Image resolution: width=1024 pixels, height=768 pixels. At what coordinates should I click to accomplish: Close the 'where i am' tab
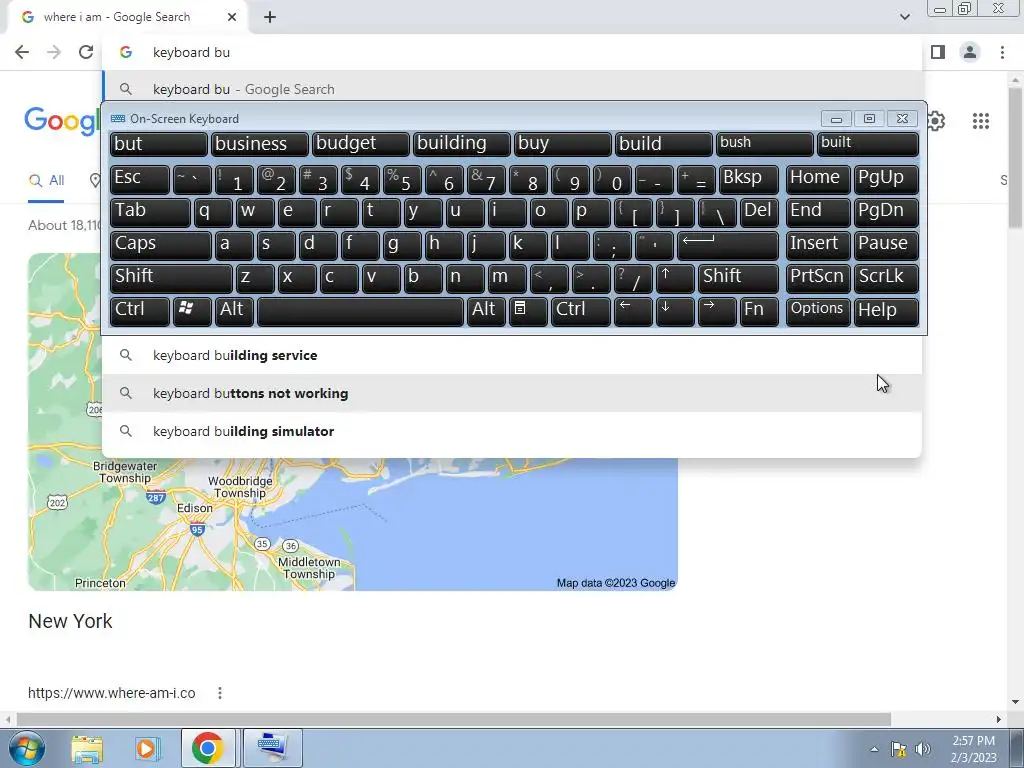coord(232,17)
